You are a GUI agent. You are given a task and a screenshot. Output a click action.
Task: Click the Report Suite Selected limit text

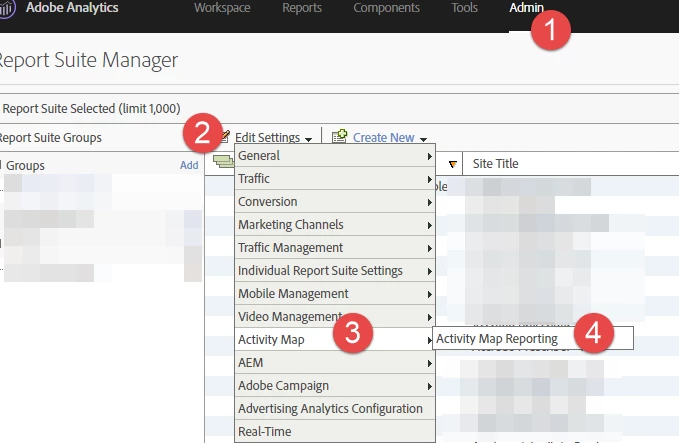tap(91, 109)
